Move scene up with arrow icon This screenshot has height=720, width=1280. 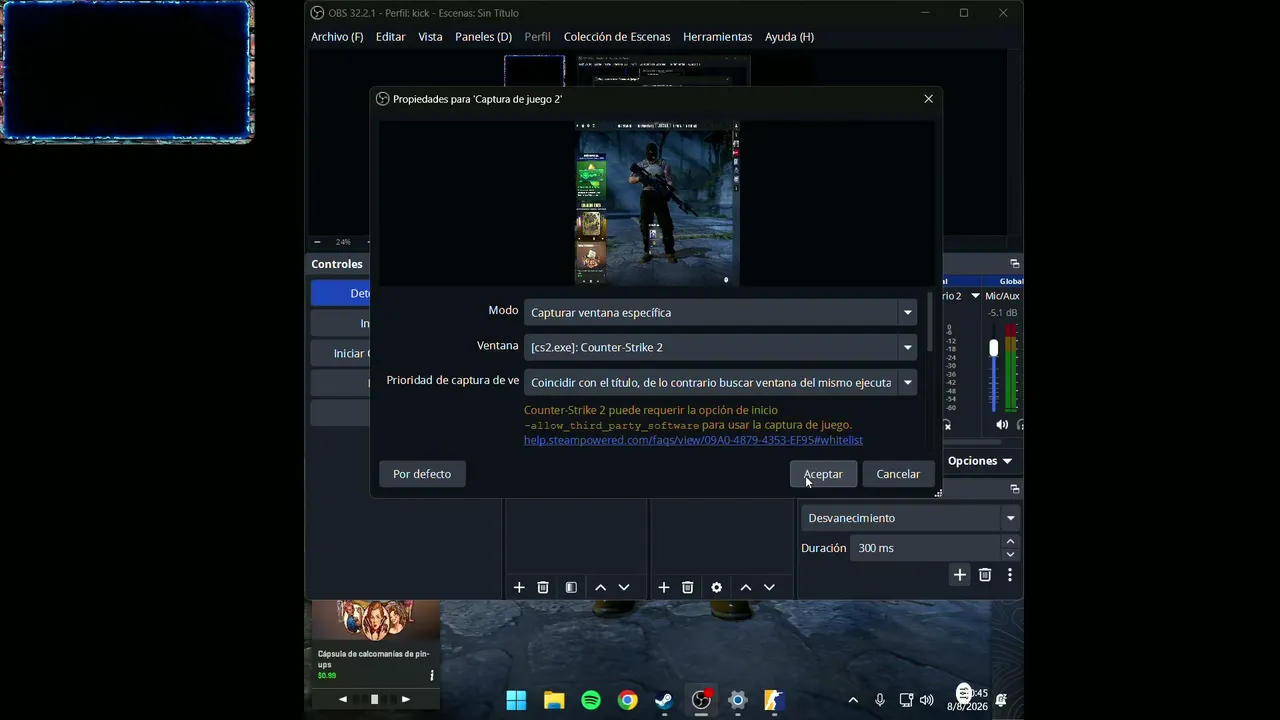pos(600,587)
